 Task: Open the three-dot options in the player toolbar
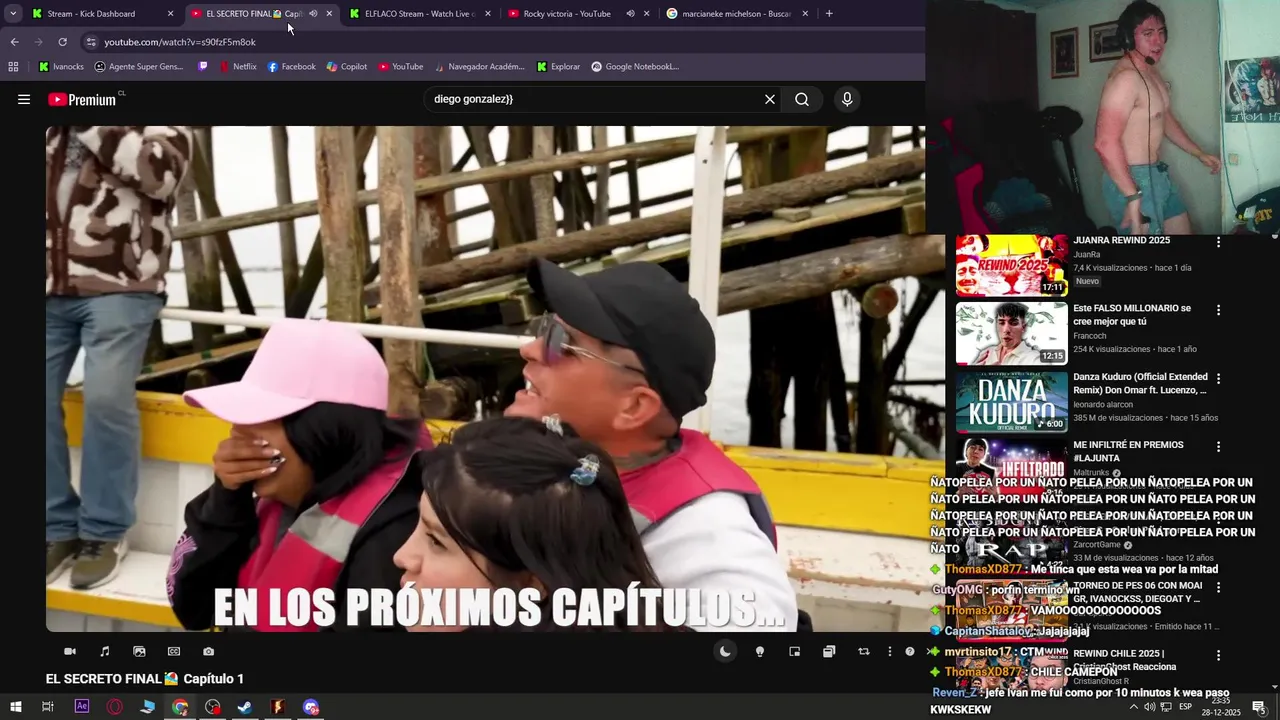pyautogui.click(x=890, y=652)
